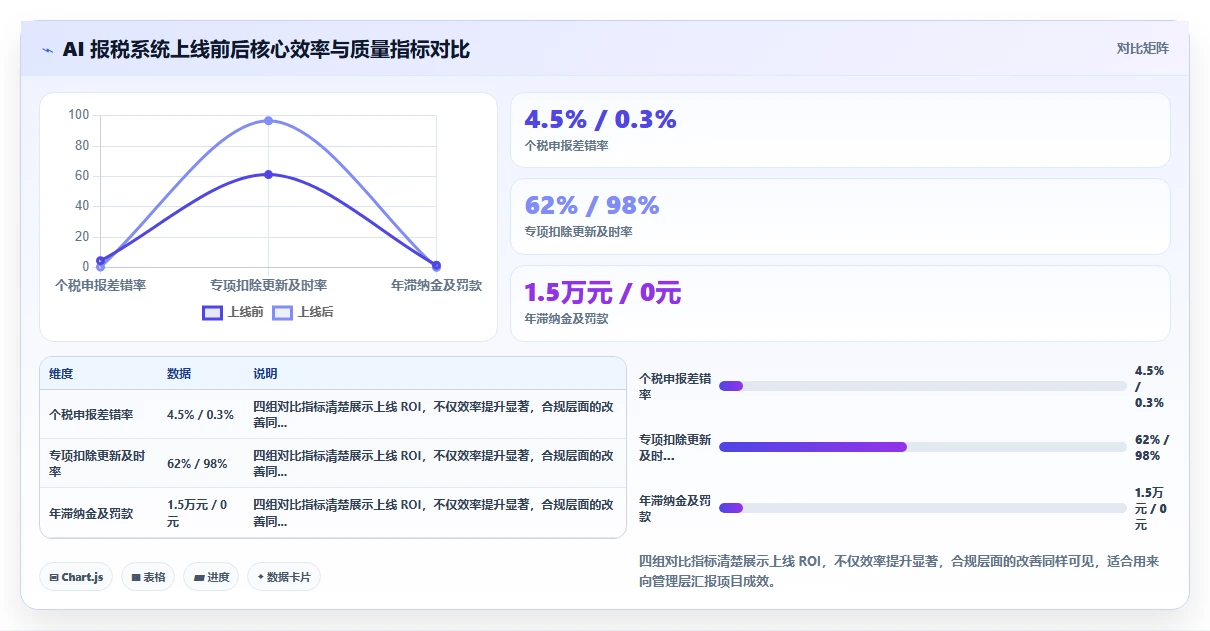Click the 1.5万元 / 0元 table cell
This screenshot has width=1210, height=631.
tap(201, 513)
